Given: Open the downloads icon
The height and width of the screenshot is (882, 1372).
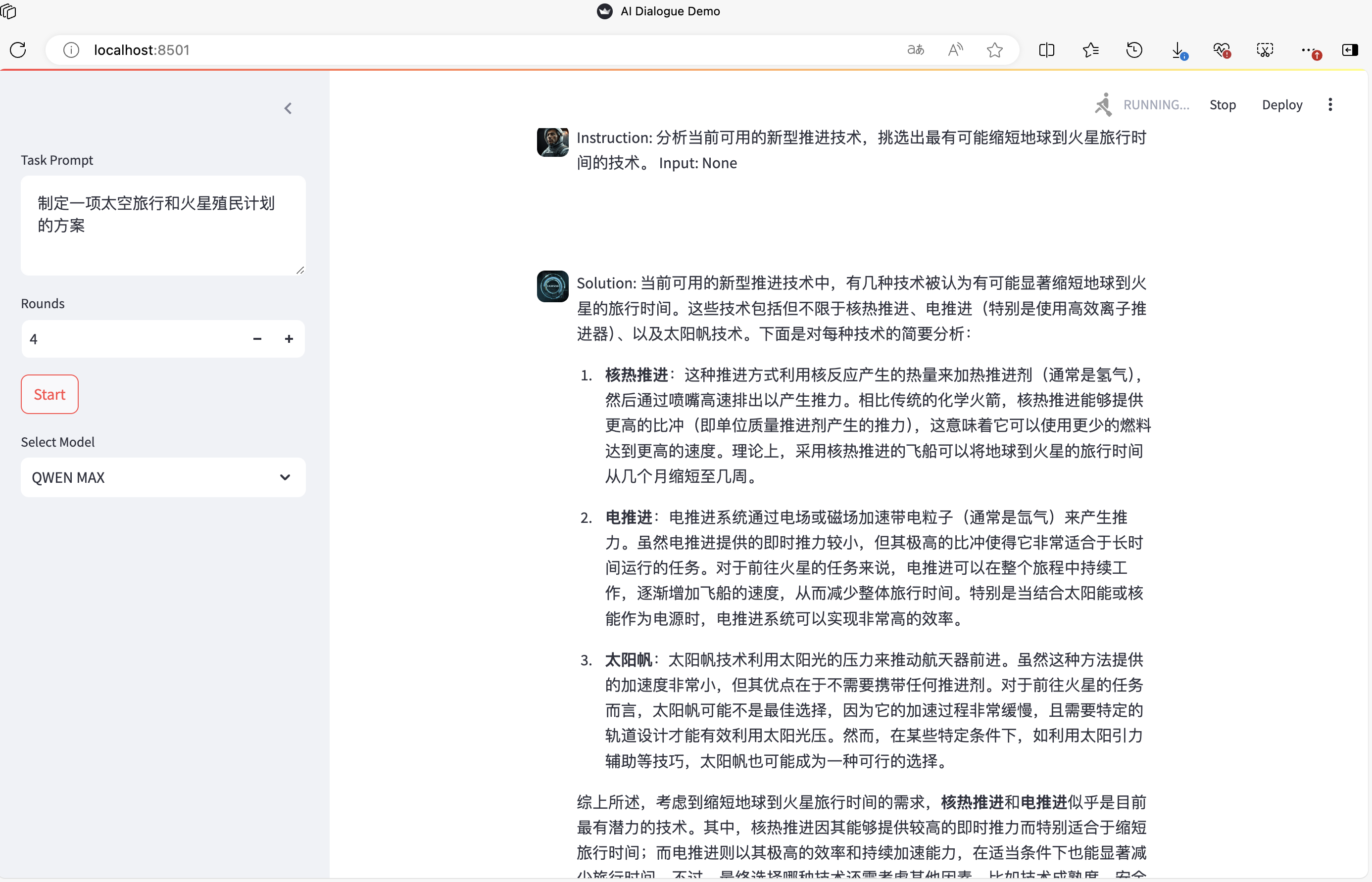Looking at the screenshot, I should (1177, 50).
